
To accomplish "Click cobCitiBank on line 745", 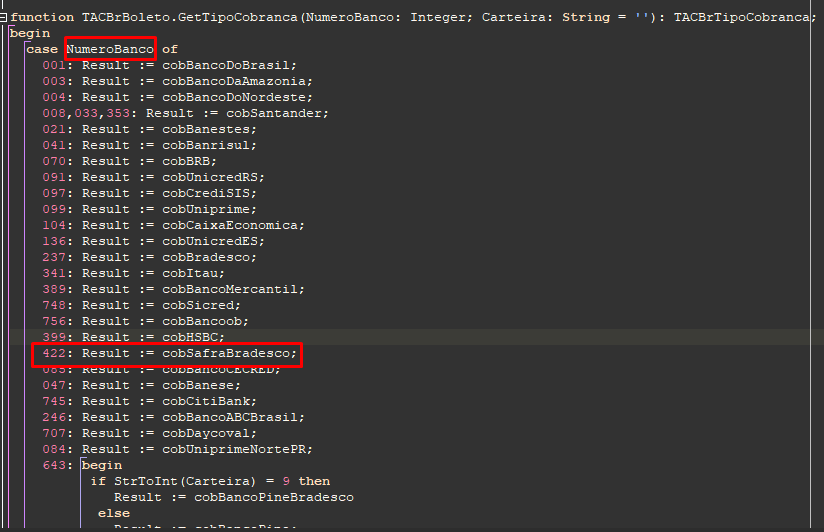I will 206,401.
